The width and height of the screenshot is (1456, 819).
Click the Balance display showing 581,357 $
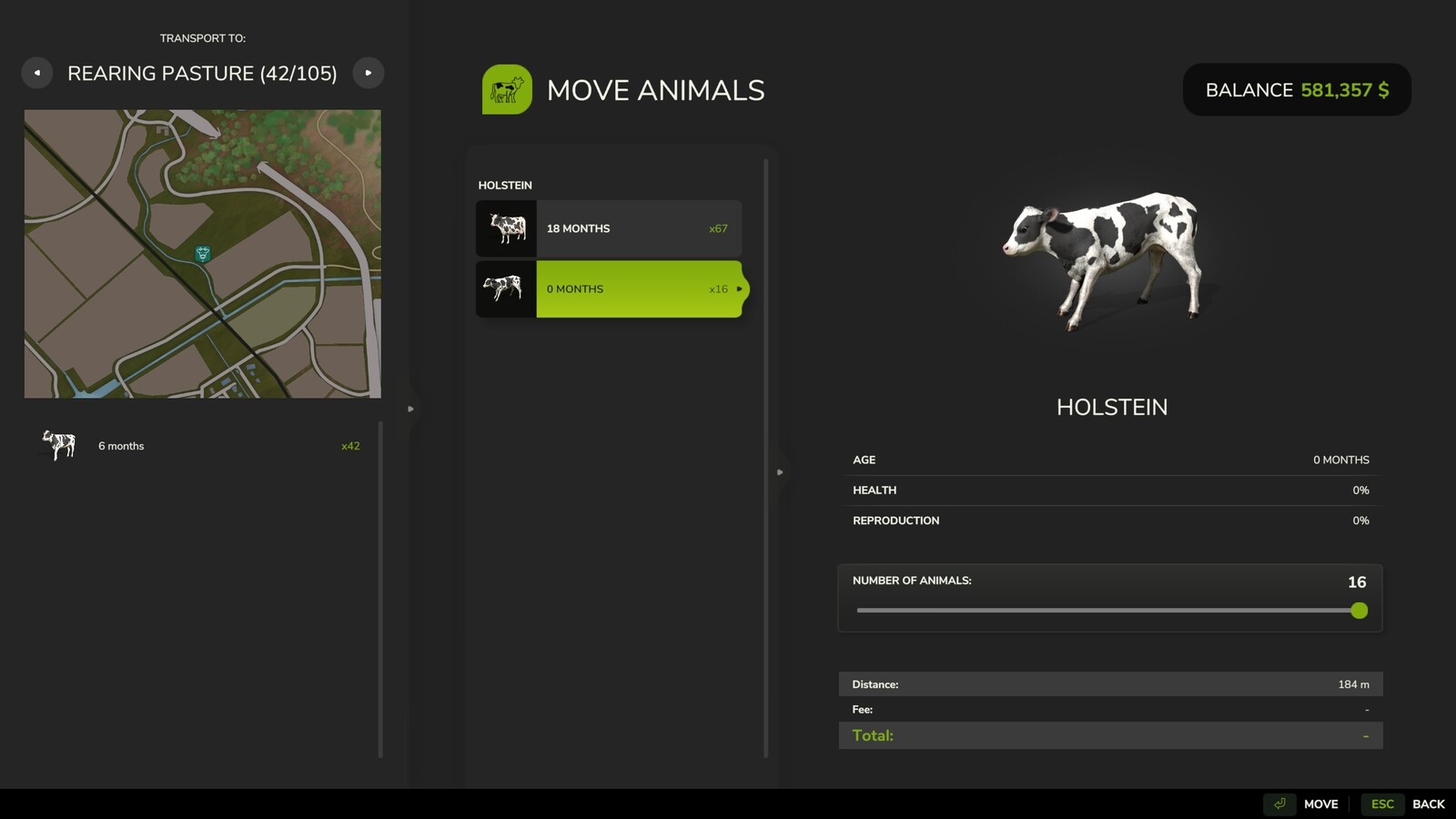(1296, 89)
